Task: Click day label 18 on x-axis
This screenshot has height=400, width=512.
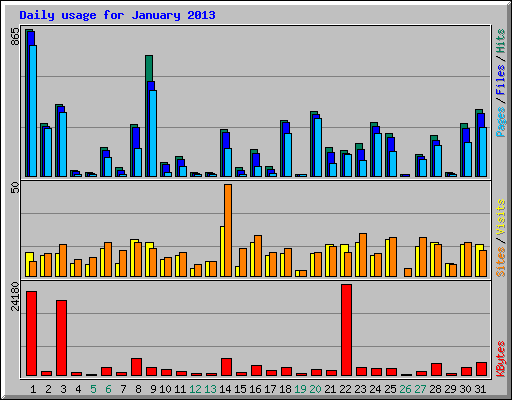Action: tap(285, 389)
